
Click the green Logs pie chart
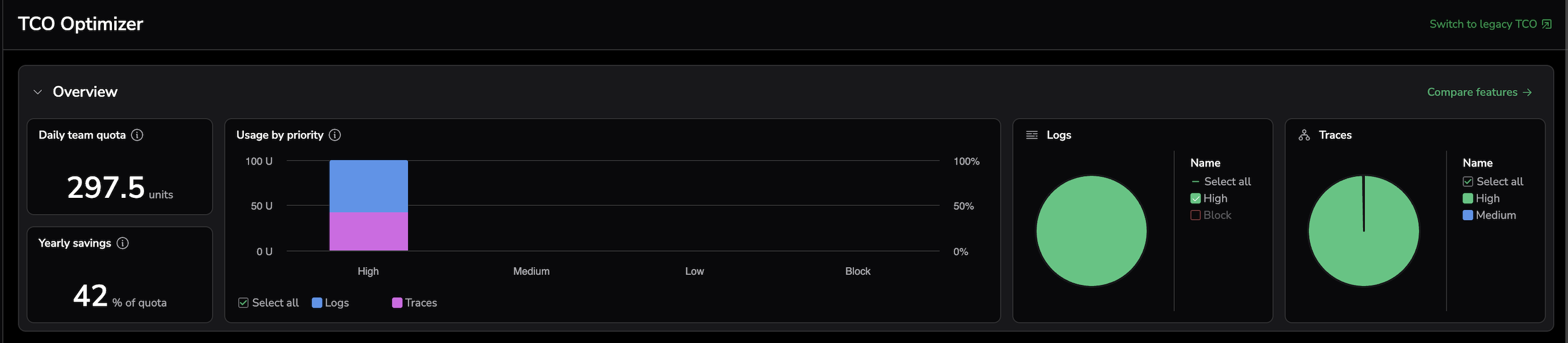point(1092,231)
